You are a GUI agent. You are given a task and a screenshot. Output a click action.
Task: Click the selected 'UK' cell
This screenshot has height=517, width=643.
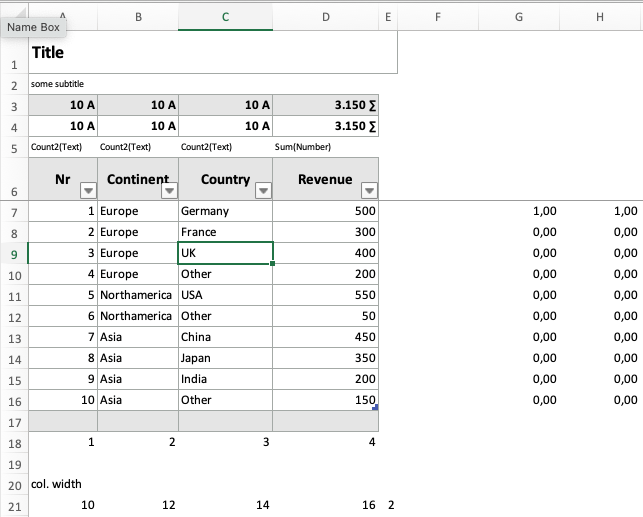(x=225, y=253)
